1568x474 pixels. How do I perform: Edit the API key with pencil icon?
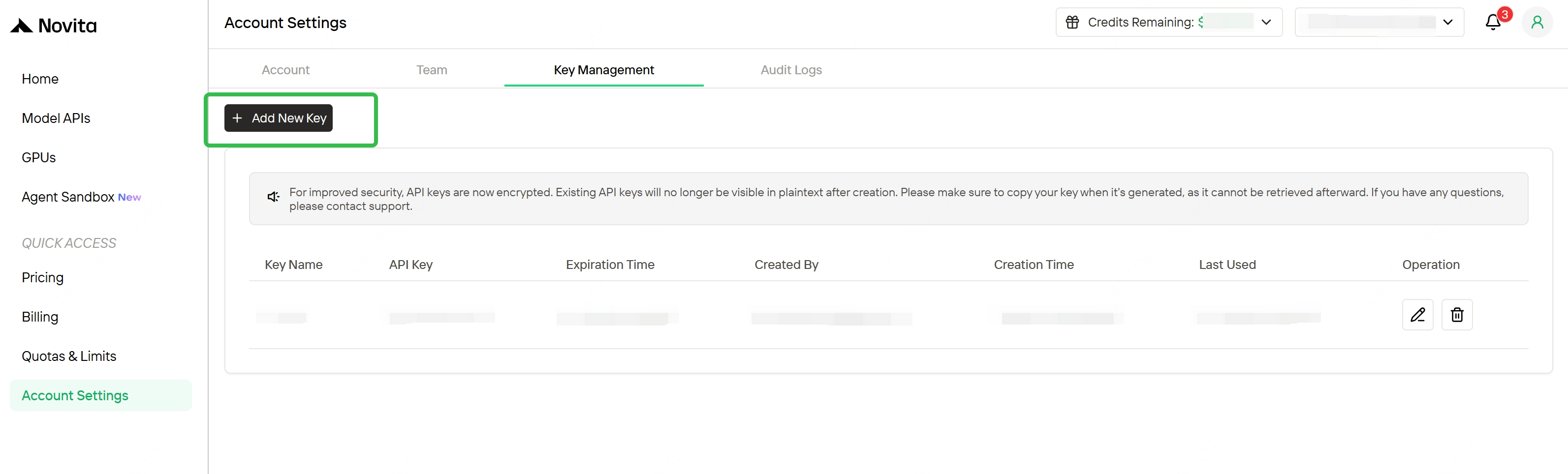click(x=1418, y=315)
